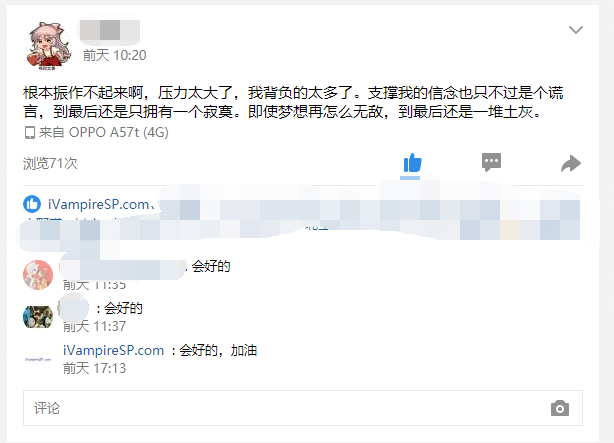This screenshot has height=443, width=614.
Task: Click the 浏览71次 view count
Action: (50, 163)
